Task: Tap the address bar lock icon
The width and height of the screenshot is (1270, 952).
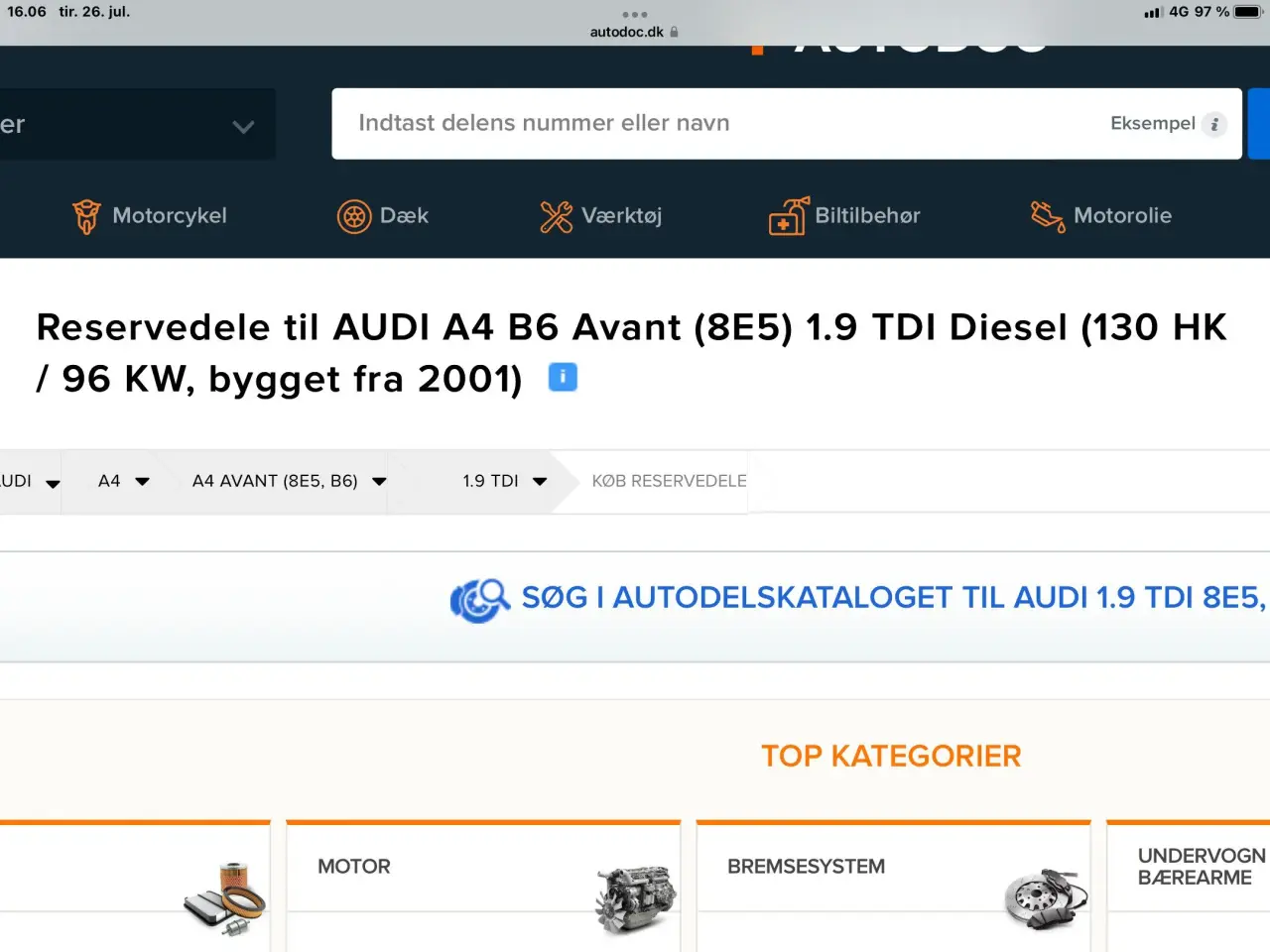Action: click(x=675, y=32)
